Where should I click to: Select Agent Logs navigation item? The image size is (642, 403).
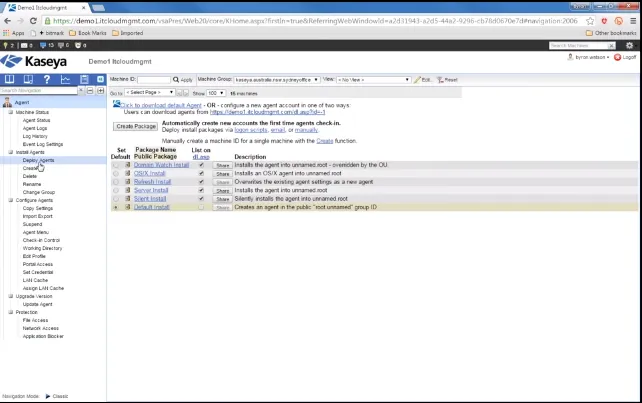(x=35, y=128)
